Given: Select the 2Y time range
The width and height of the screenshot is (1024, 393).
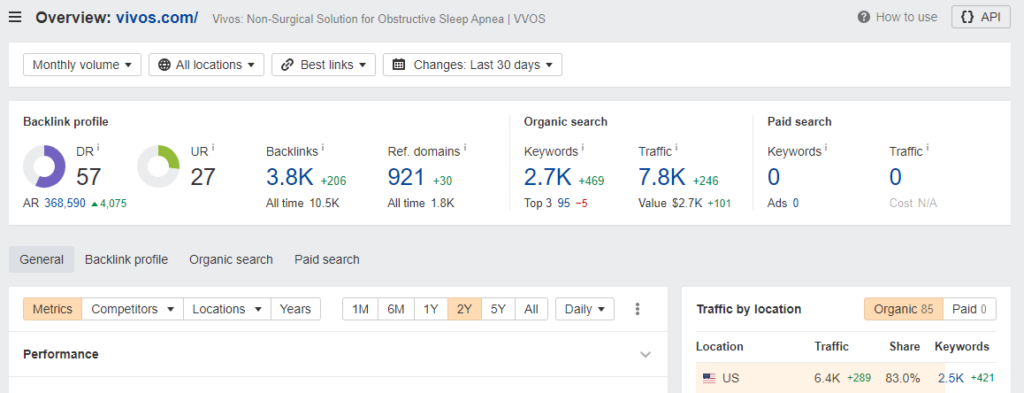Looking at the screenshot, I should pyautogui.click(x=464, y=309).
